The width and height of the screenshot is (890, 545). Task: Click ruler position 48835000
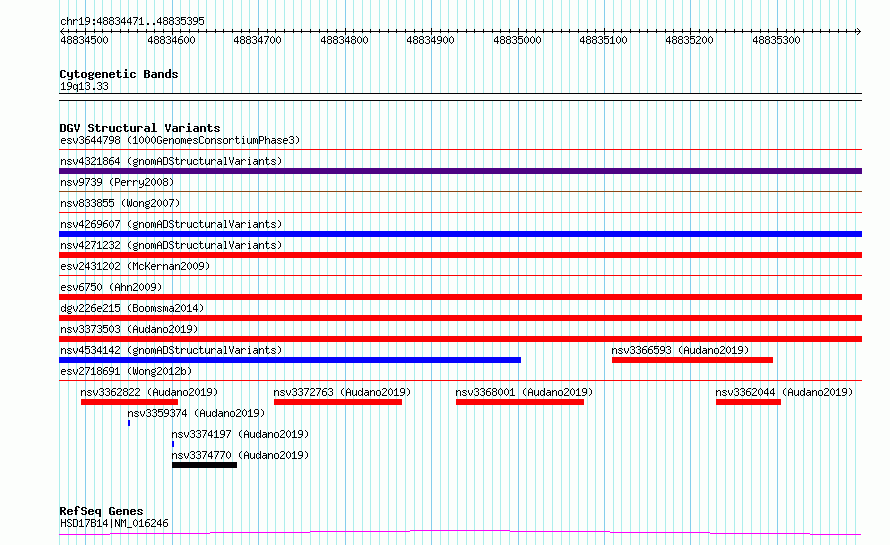pos(518,40)
